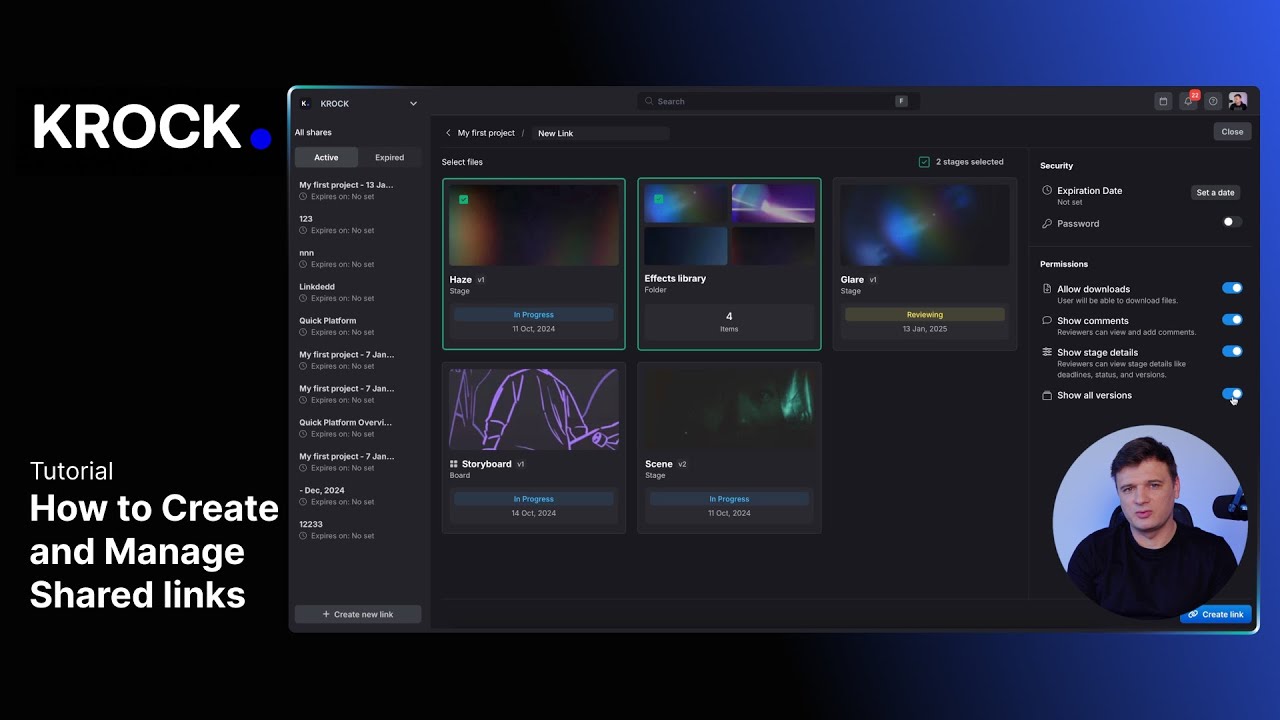Turn off the Show comments switch
The image size is (1280, 720).
pos(1232,320)
